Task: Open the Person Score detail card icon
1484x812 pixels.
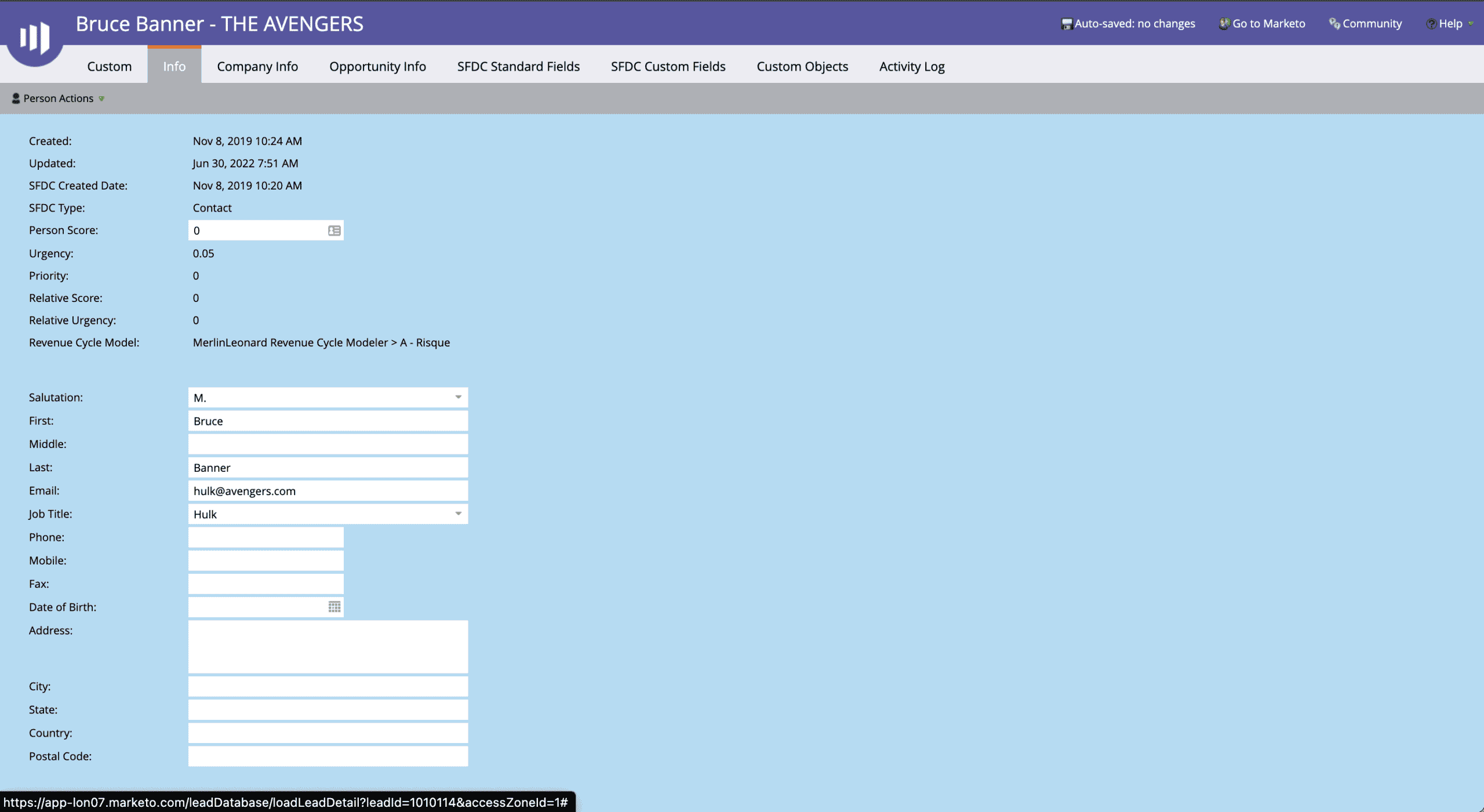Action: click(334, 231)
